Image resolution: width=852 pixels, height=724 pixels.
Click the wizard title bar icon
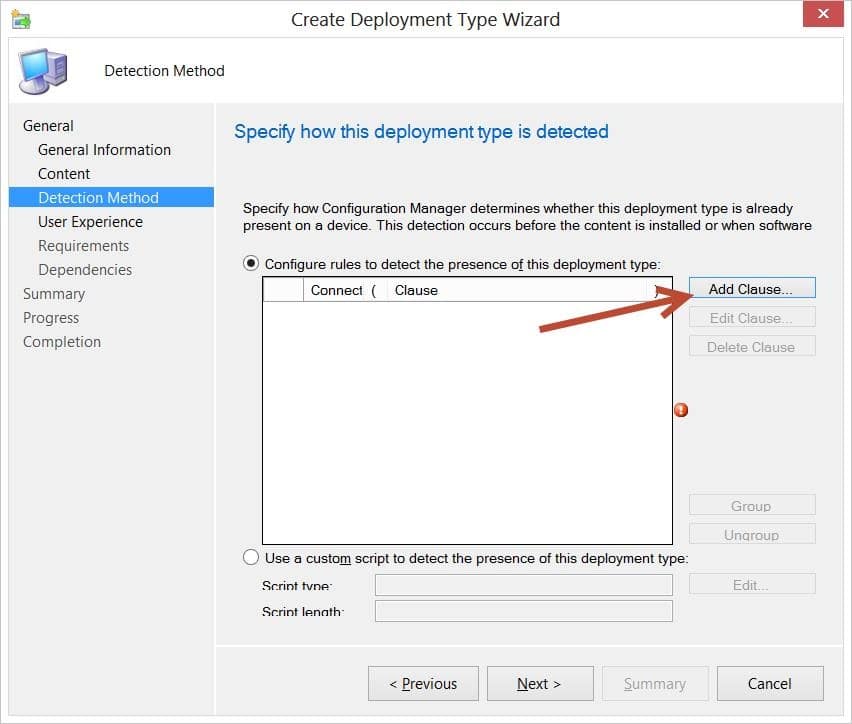(21, 19)
